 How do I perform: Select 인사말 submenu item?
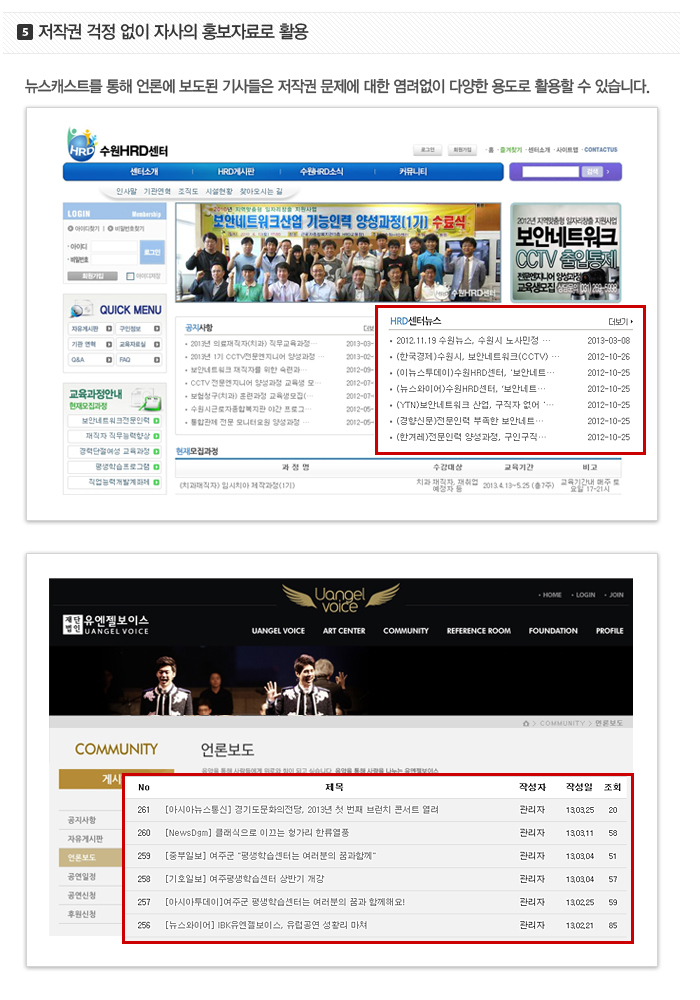(126, 191)
